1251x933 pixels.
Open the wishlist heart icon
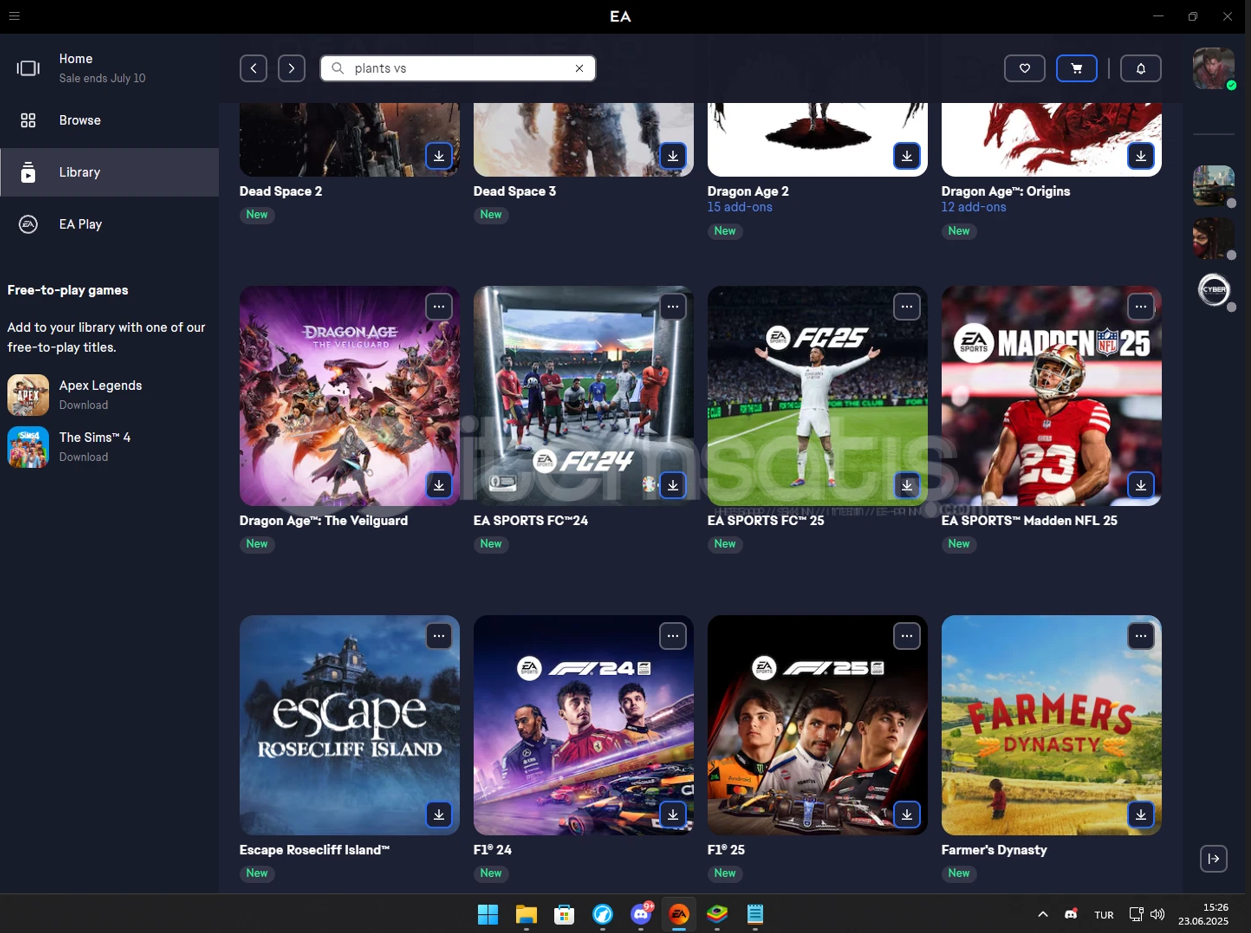click(x=1025, y=68)
